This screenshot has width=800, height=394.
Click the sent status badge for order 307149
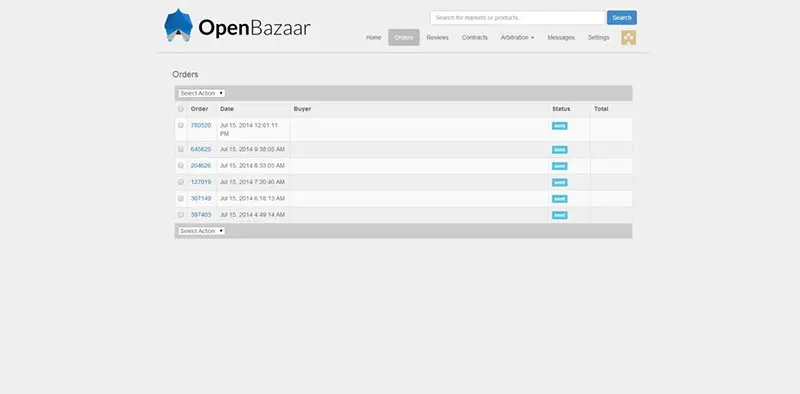pos(560,199)
